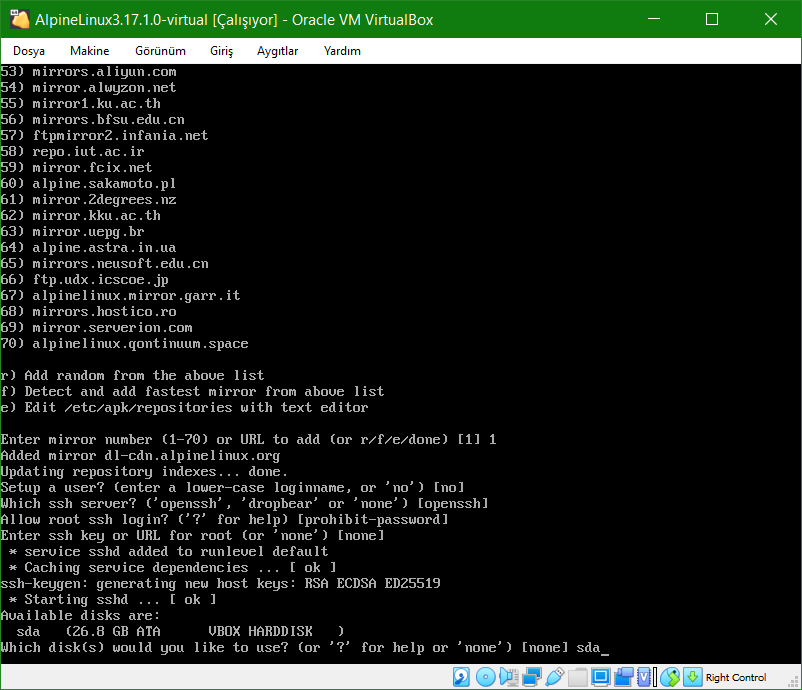This screenshot has height=690, width=802.
Task: Click the 'Which ssh server?' prompt line
Action: point(244,504)
